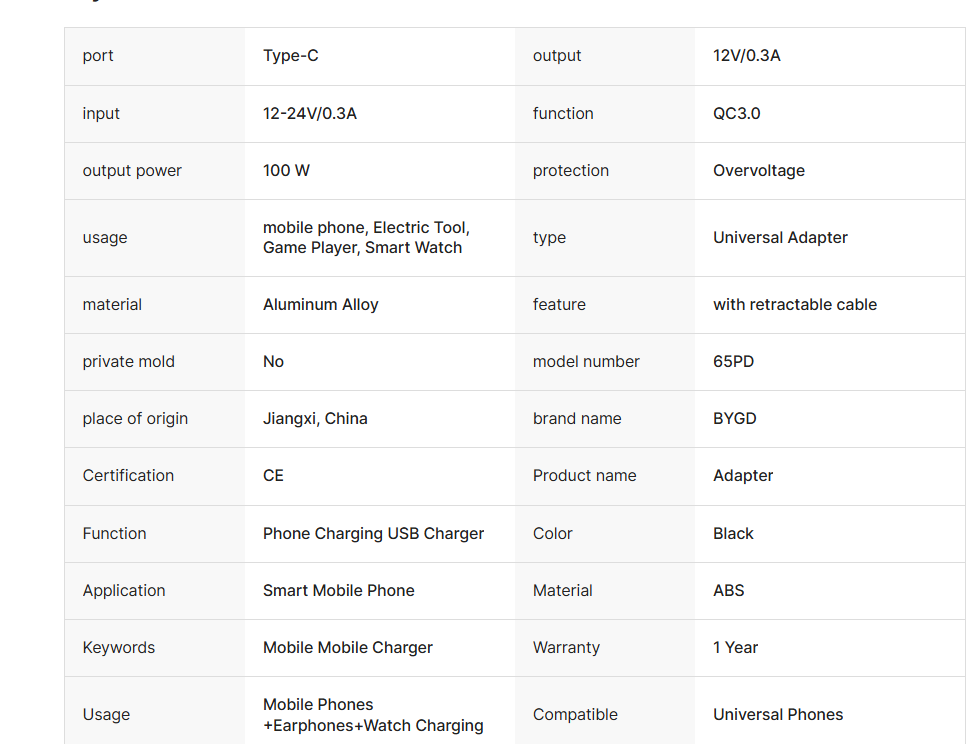Click the Universal Adapter type value

click(780, 238)
